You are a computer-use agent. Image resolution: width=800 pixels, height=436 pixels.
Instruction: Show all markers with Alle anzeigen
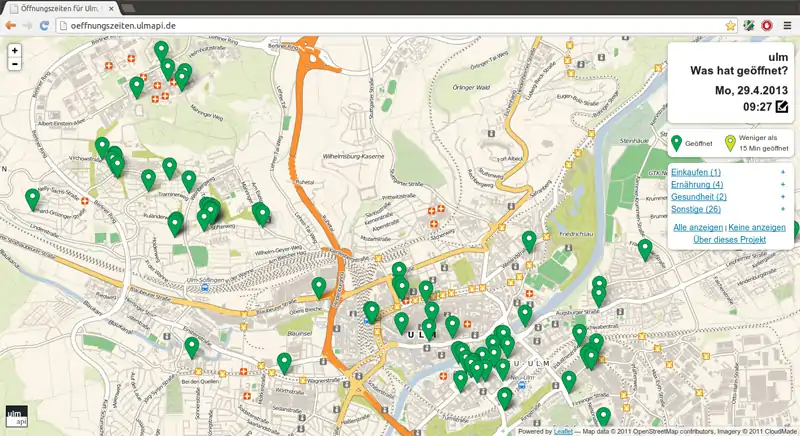point(698,228)
